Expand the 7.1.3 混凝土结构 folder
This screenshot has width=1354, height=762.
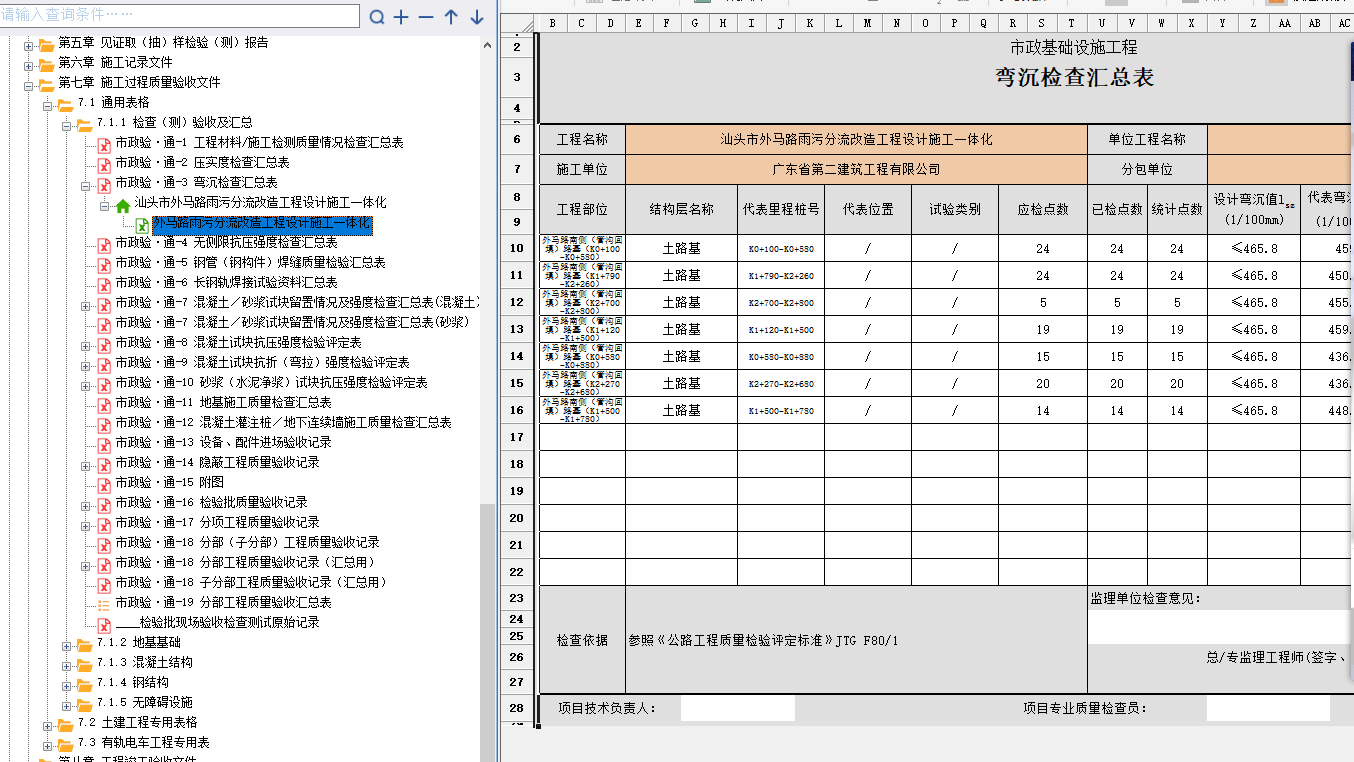tap(67, 663)
